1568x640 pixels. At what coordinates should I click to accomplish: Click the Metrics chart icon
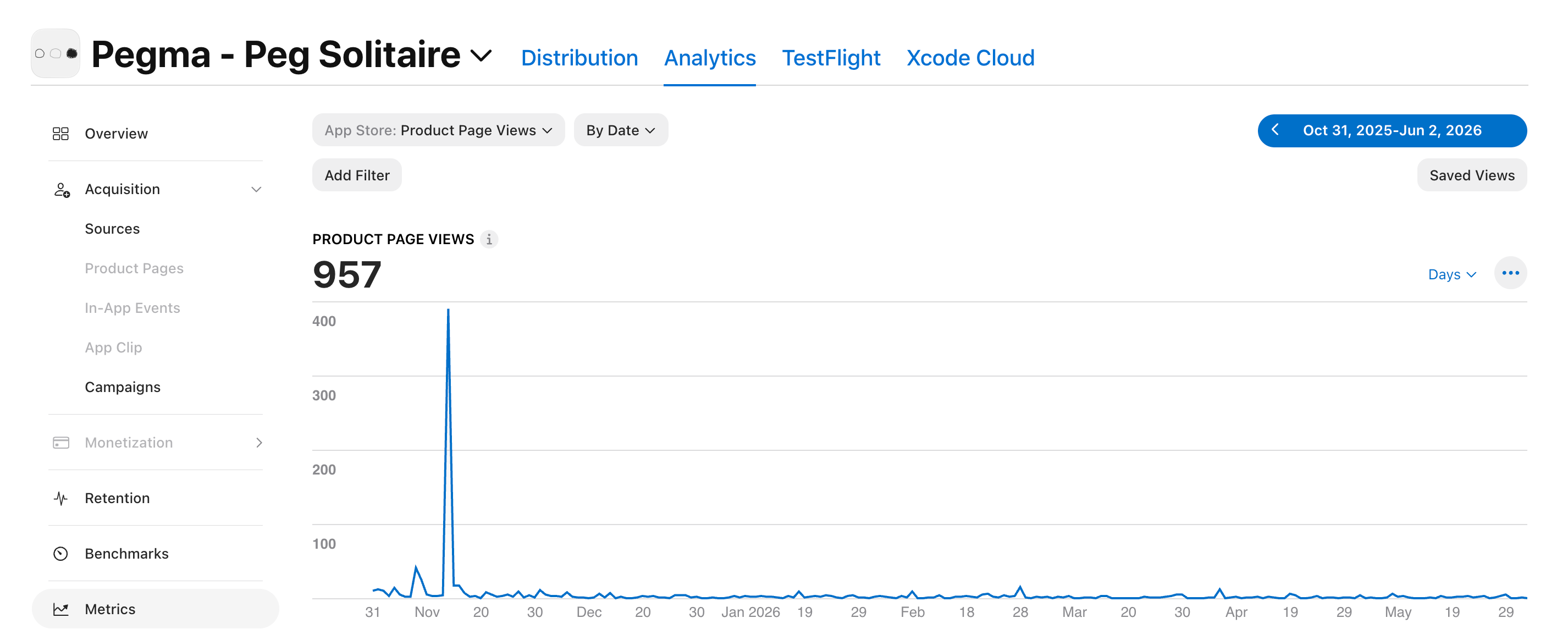[61, 609]
